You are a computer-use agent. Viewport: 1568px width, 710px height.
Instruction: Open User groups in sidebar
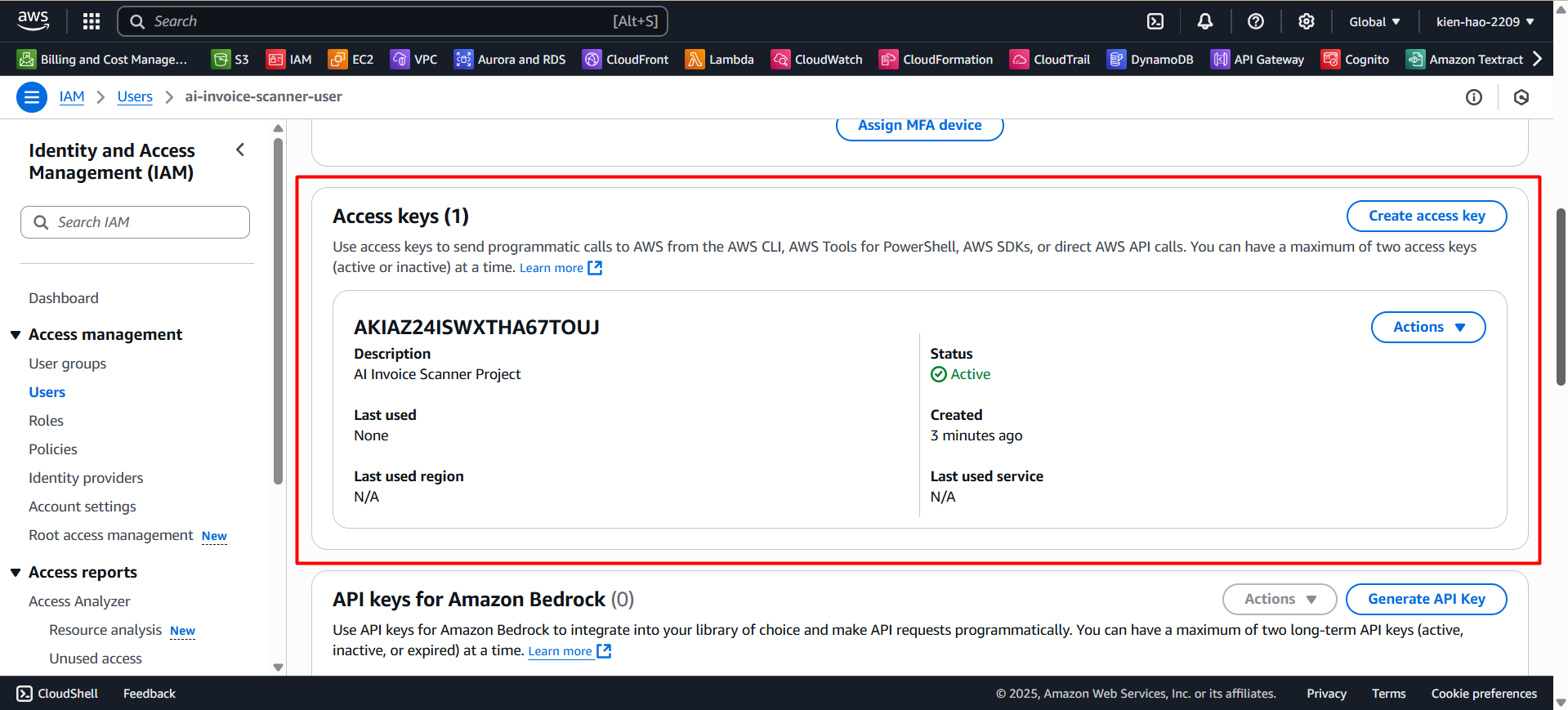(x=68, y=364)
